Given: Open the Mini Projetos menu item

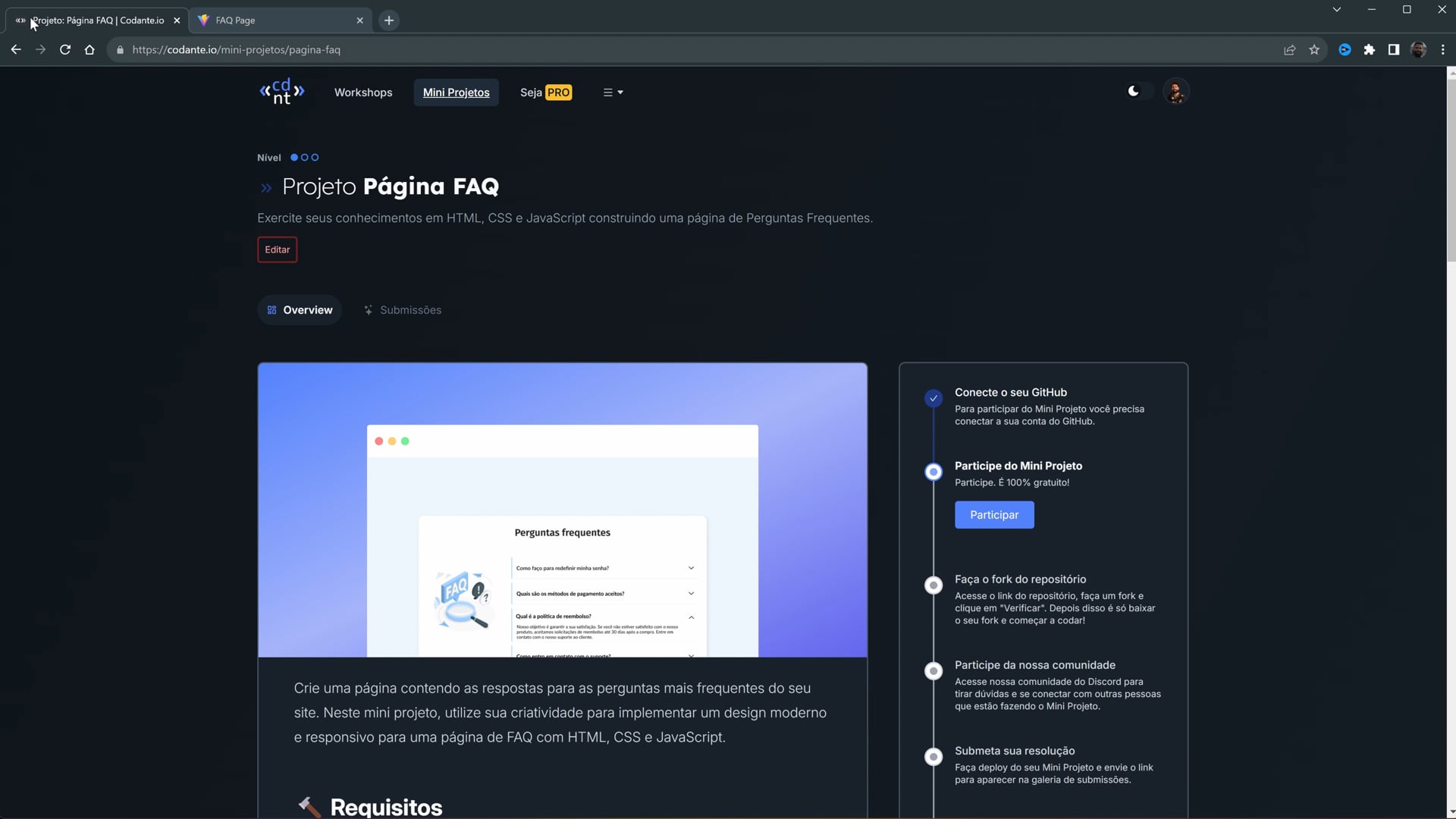Looking at the screenshot, I should tap(457, 93).
